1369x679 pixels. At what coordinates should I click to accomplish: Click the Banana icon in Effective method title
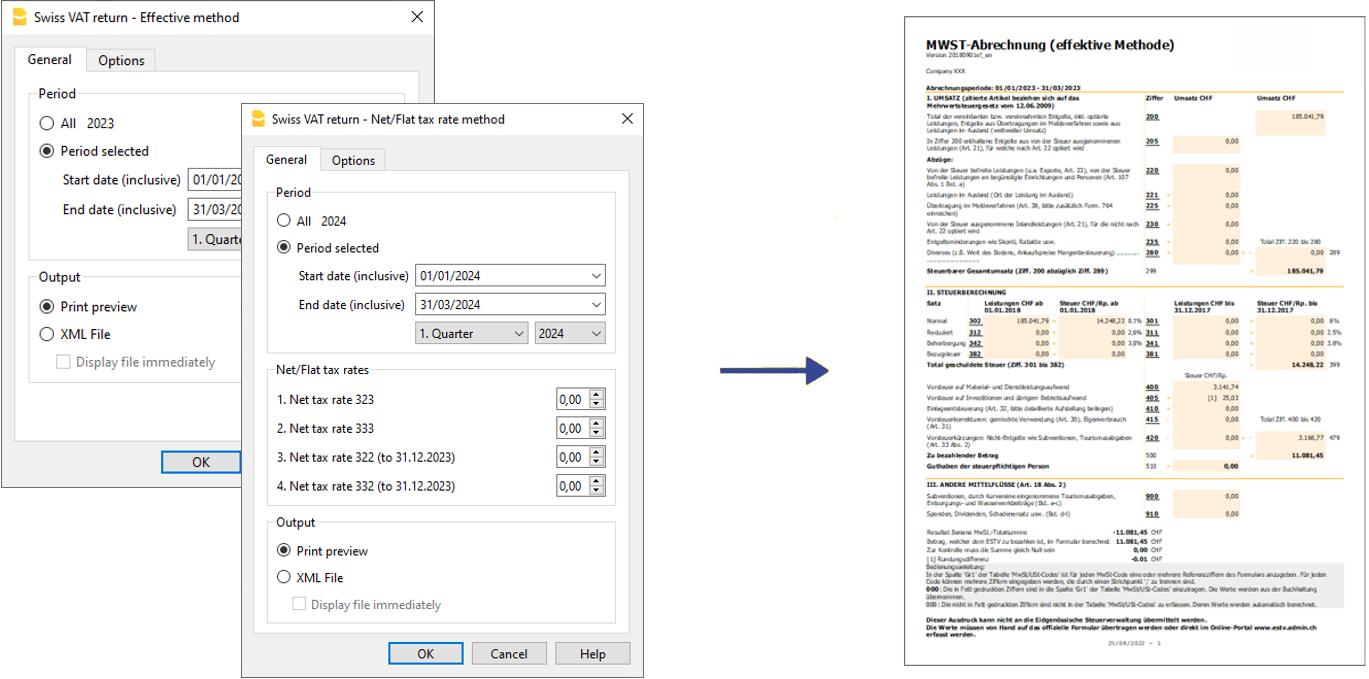[19, 17]
